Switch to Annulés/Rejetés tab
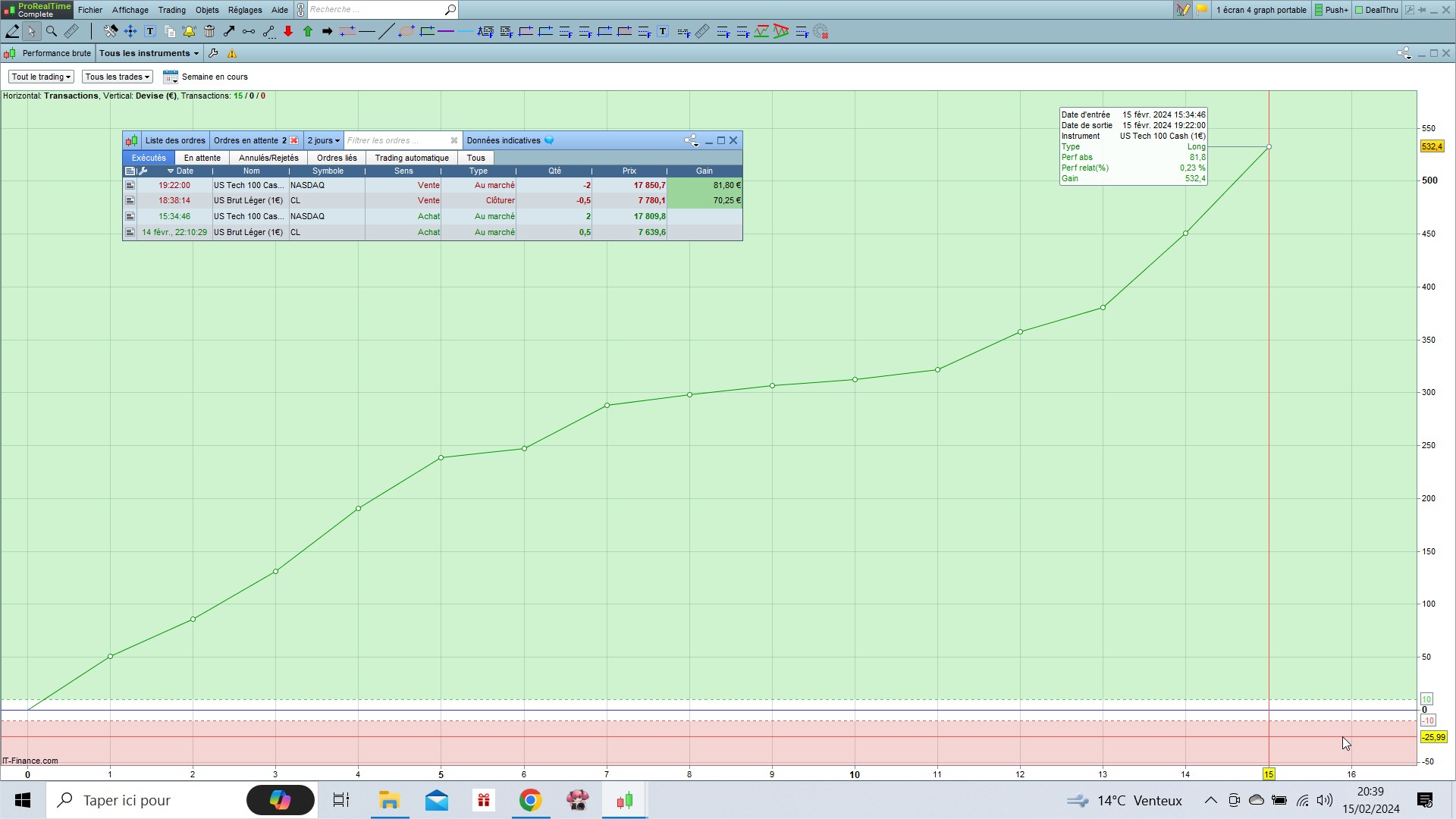This screenshot has width=1456, height=819. [268, 158]
